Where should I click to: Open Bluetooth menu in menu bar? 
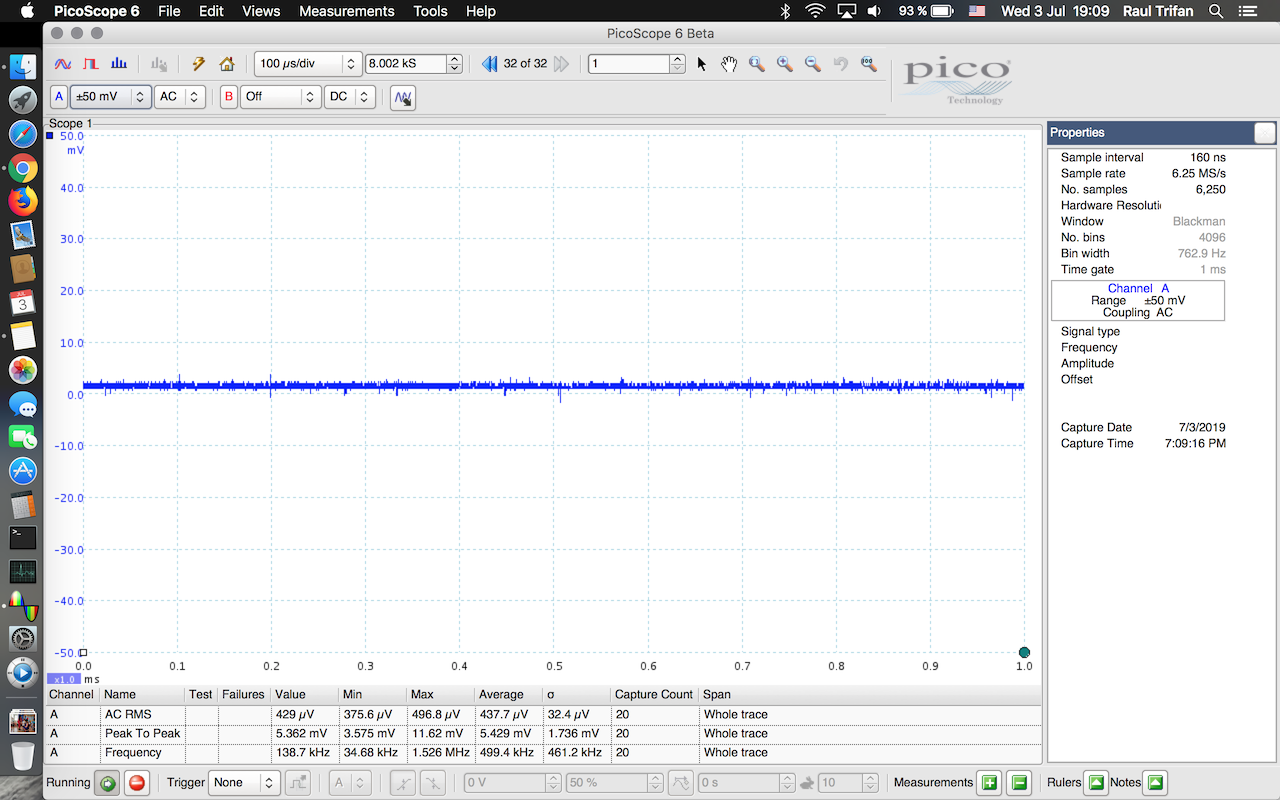pos(786,11)
